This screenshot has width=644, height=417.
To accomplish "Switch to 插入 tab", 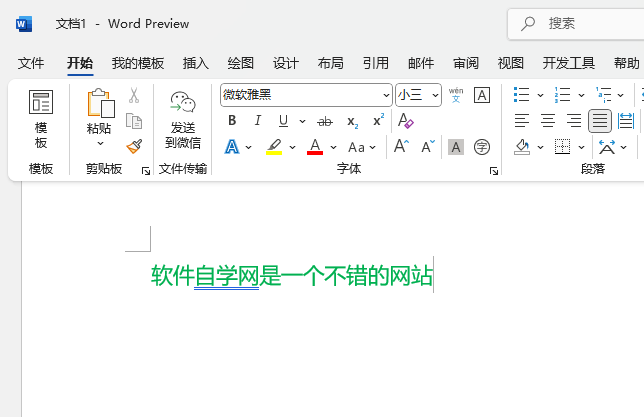I will pyautogui.click(x=196, y=63).
